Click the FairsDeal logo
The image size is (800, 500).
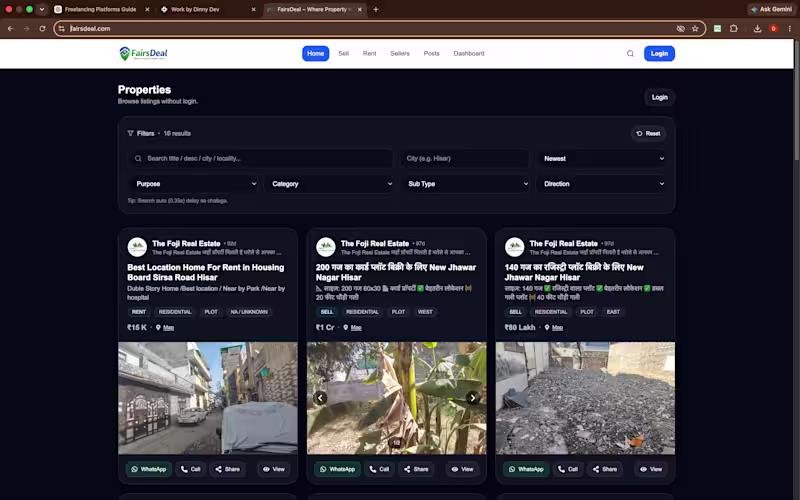[x=143, y=53]
